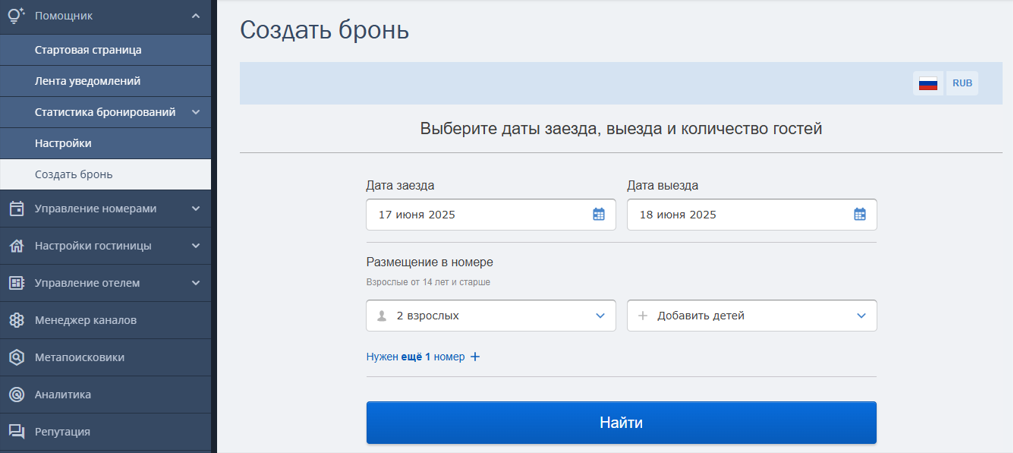Click the house icon for Настройки гостиницы

tap(17, 246)
